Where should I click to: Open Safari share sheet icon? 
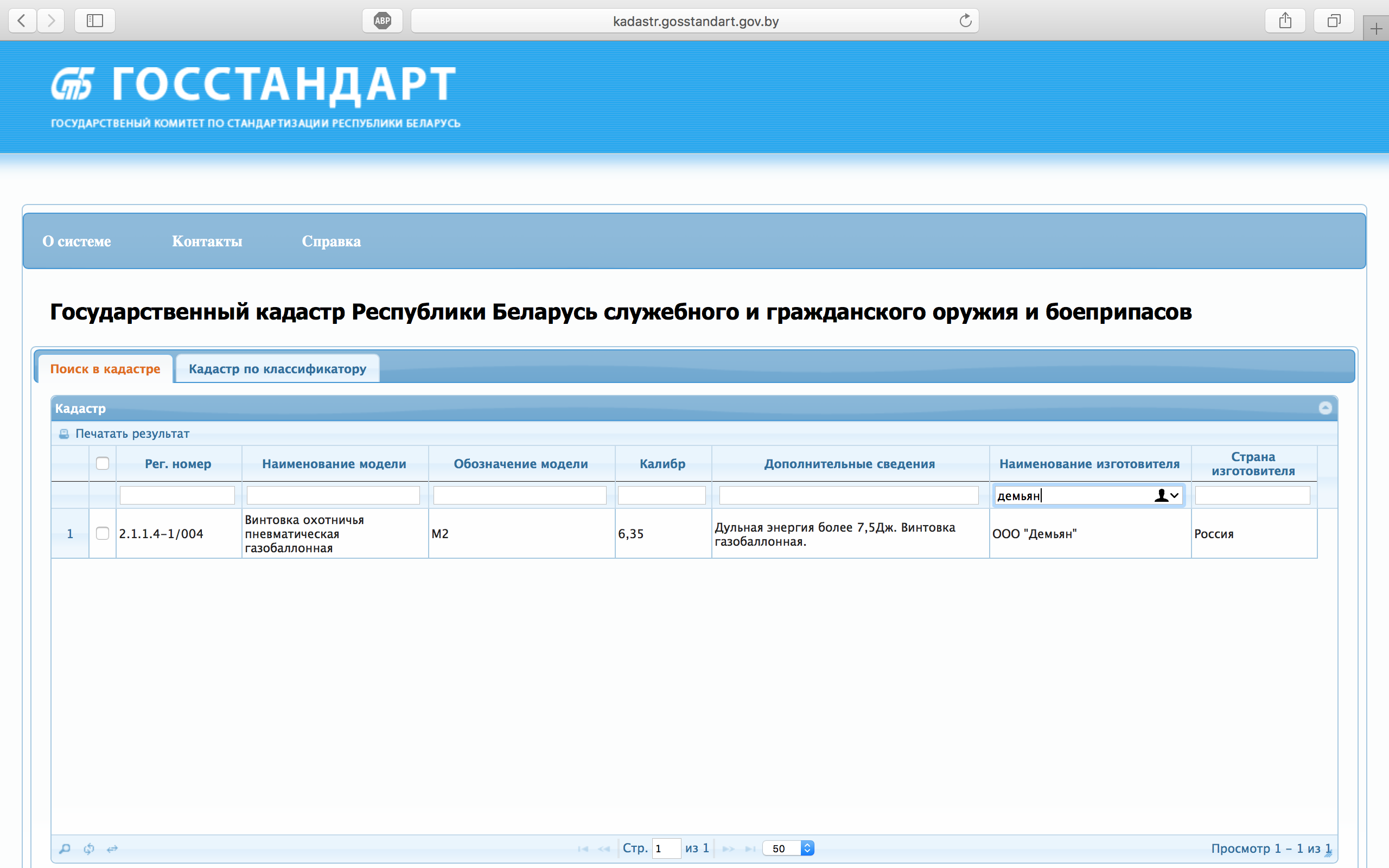pos(1285,21)
